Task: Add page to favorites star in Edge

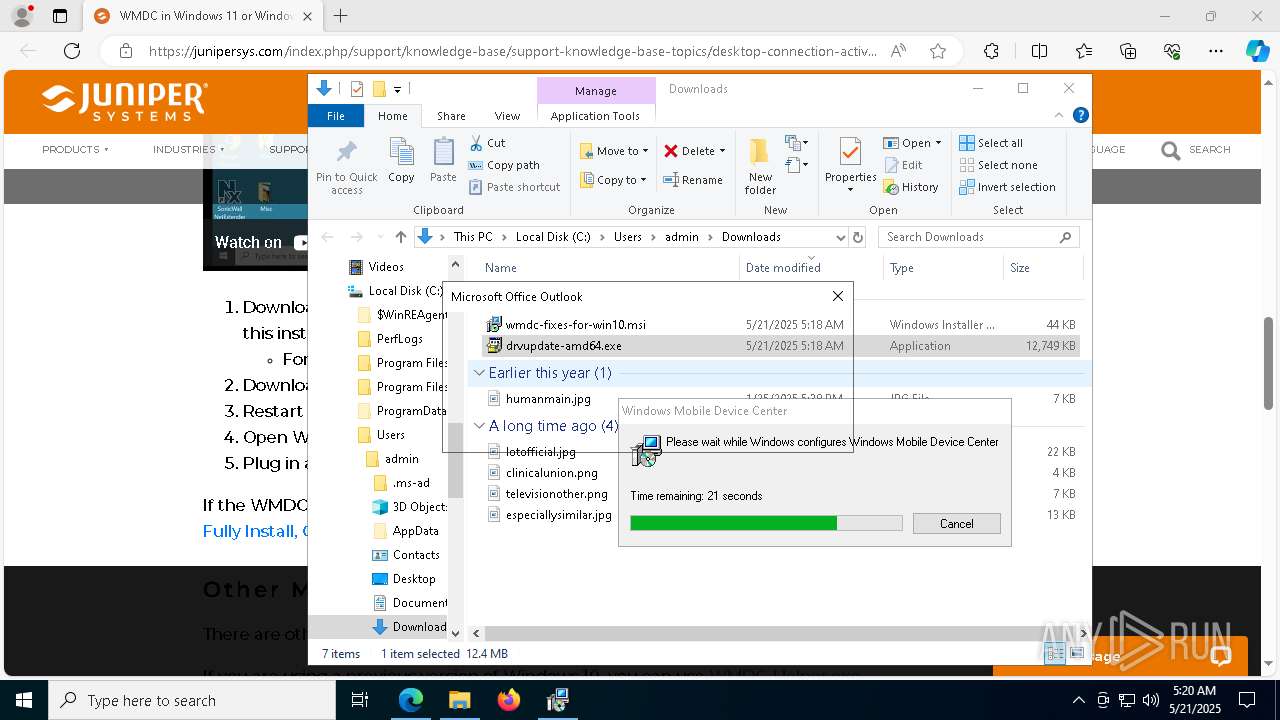Action: pyautogui.click(x=938, y=51)
